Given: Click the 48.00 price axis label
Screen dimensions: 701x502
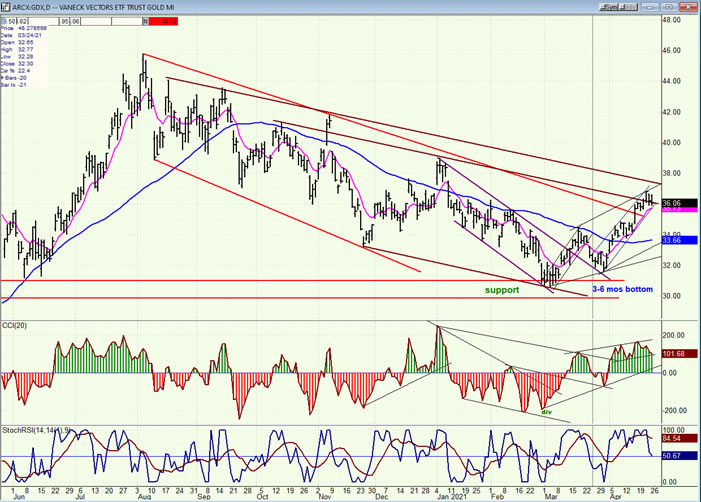Looking at the screenshot, I should pos(671,20).
